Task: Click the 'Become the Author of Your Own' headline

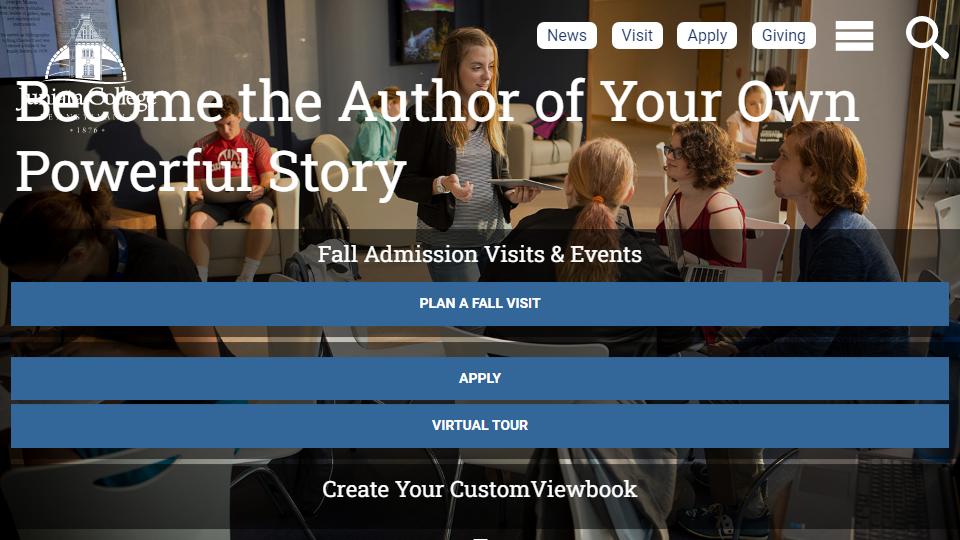Action: pos(437,101)
